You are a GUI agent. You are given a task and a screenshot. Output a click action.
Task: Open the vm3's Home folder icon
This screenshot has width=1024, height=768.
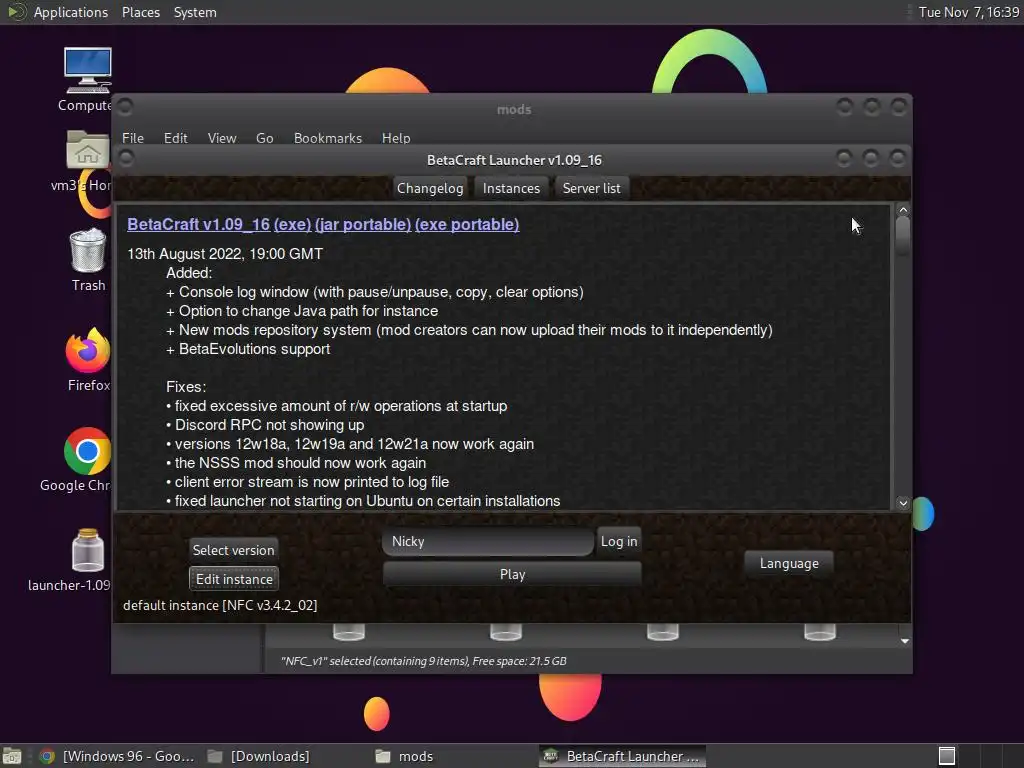pyautogui.click(x=87, y=150)
